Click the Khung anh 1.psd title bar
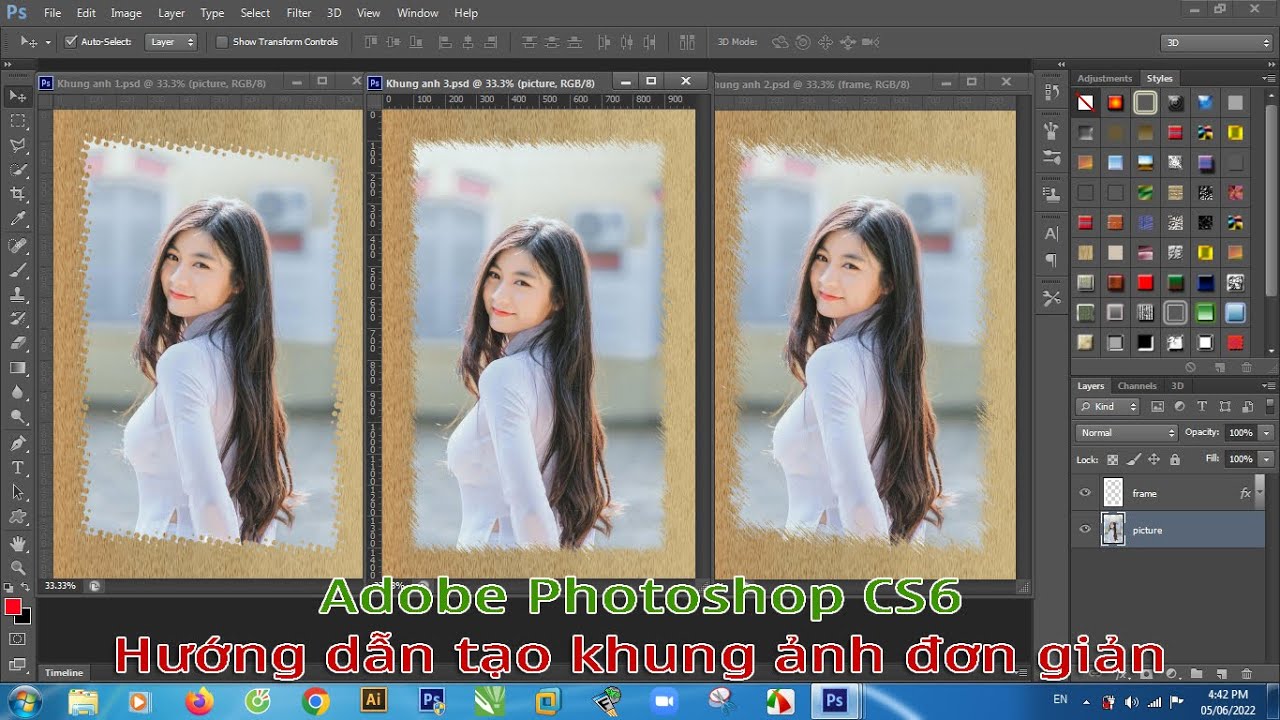 tap(200, 82)
